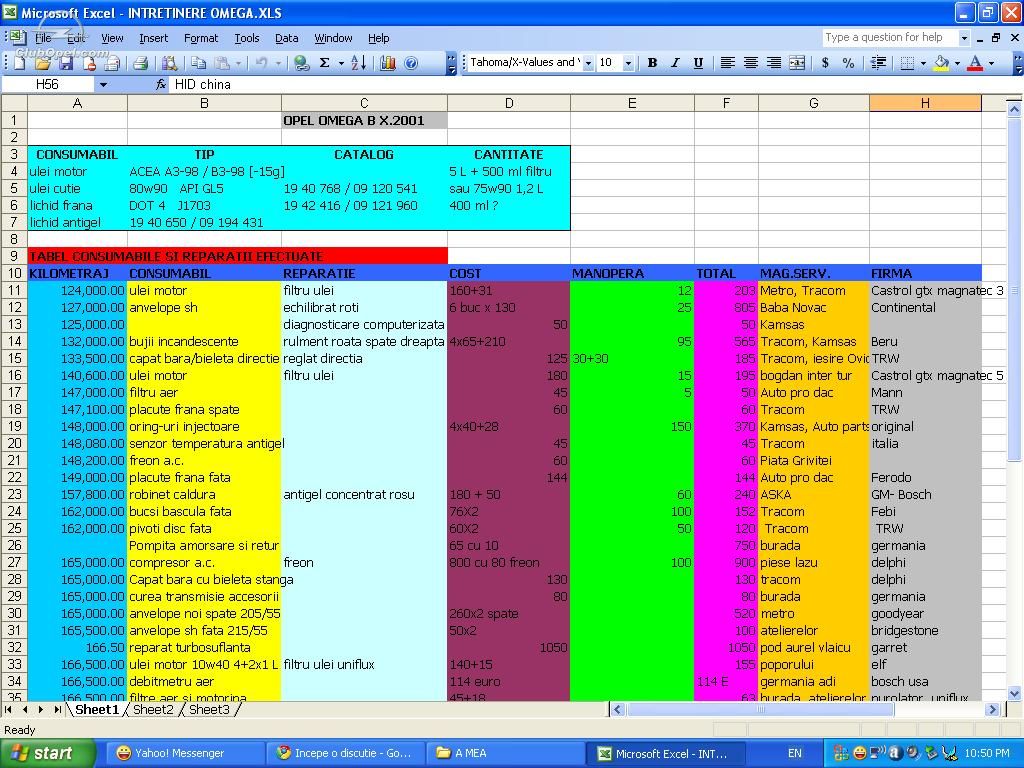Apply yellow fill color with the paint bucket

tap(941, 63)
